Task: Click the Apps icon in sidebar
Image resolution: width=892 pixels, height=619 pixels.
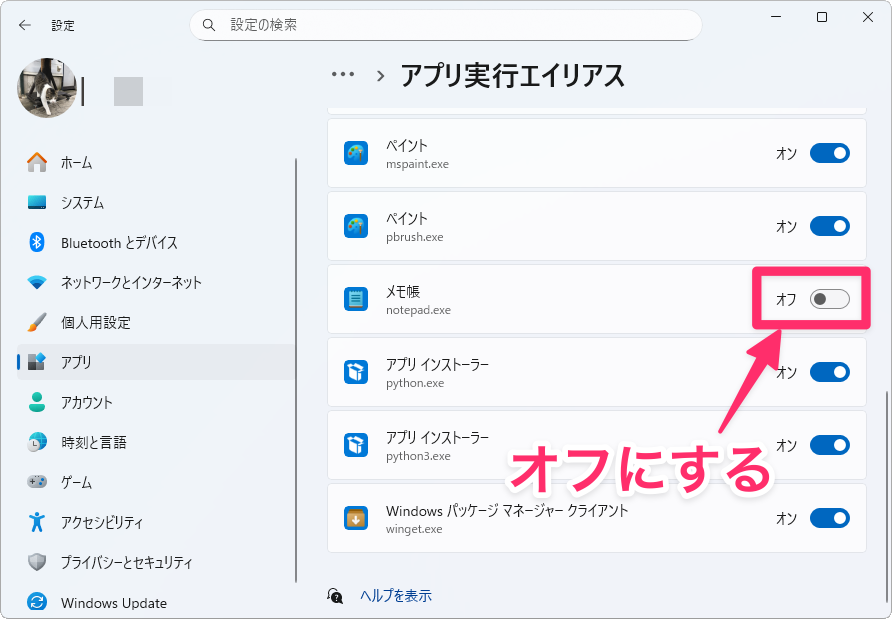Action: tap(37, 362)
